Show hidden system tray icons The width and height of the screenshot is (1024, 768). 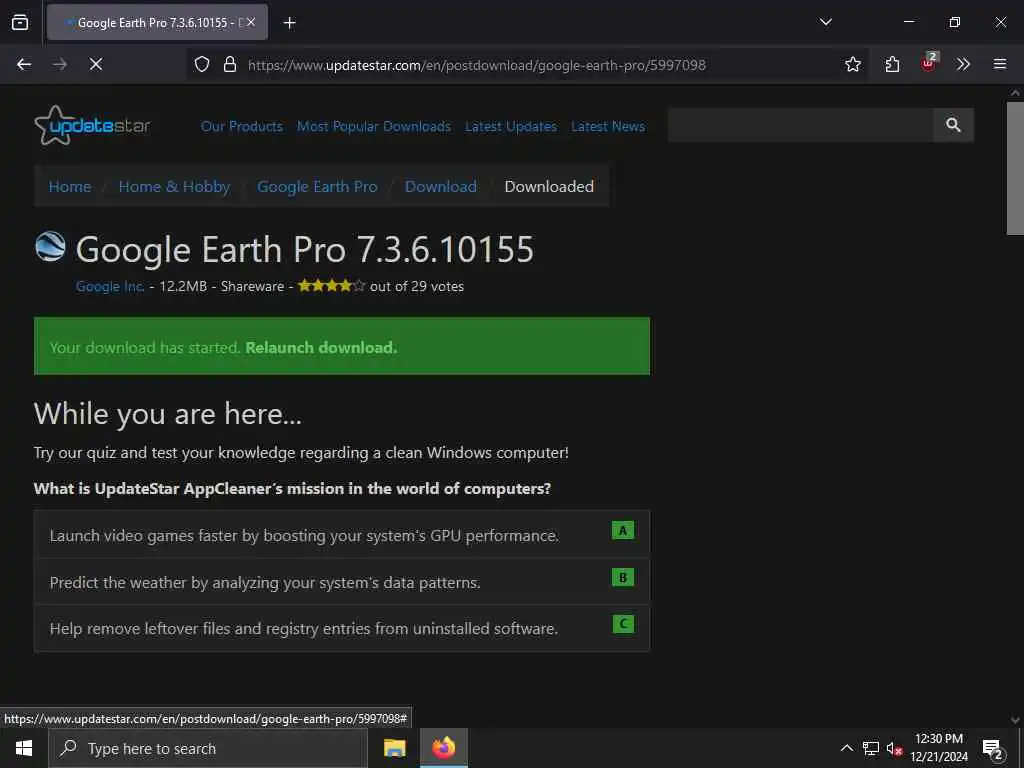[x=846, y=748]
